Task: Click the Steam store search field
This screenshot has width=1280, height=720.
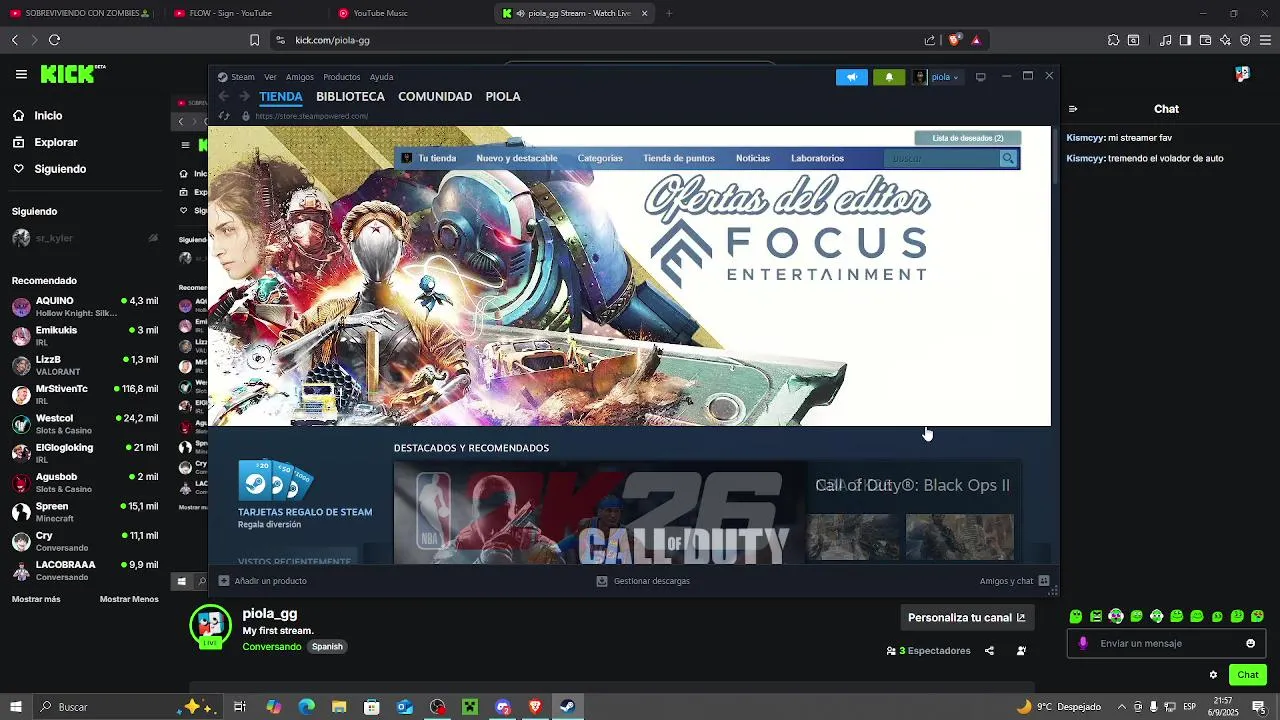Action: click(x=942, y=158)
